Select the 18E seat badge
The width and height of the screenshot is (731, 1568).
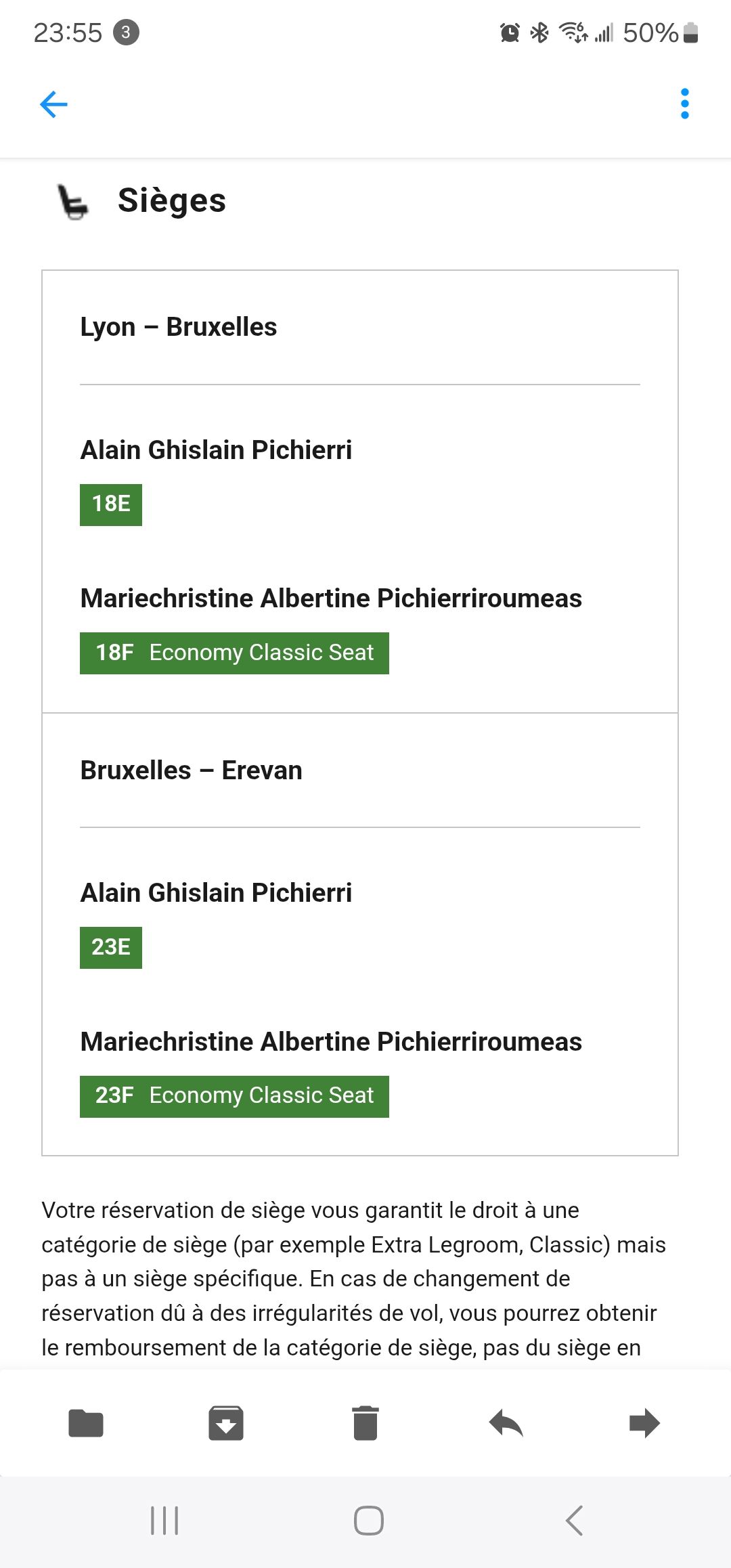[x=111, y=505]
